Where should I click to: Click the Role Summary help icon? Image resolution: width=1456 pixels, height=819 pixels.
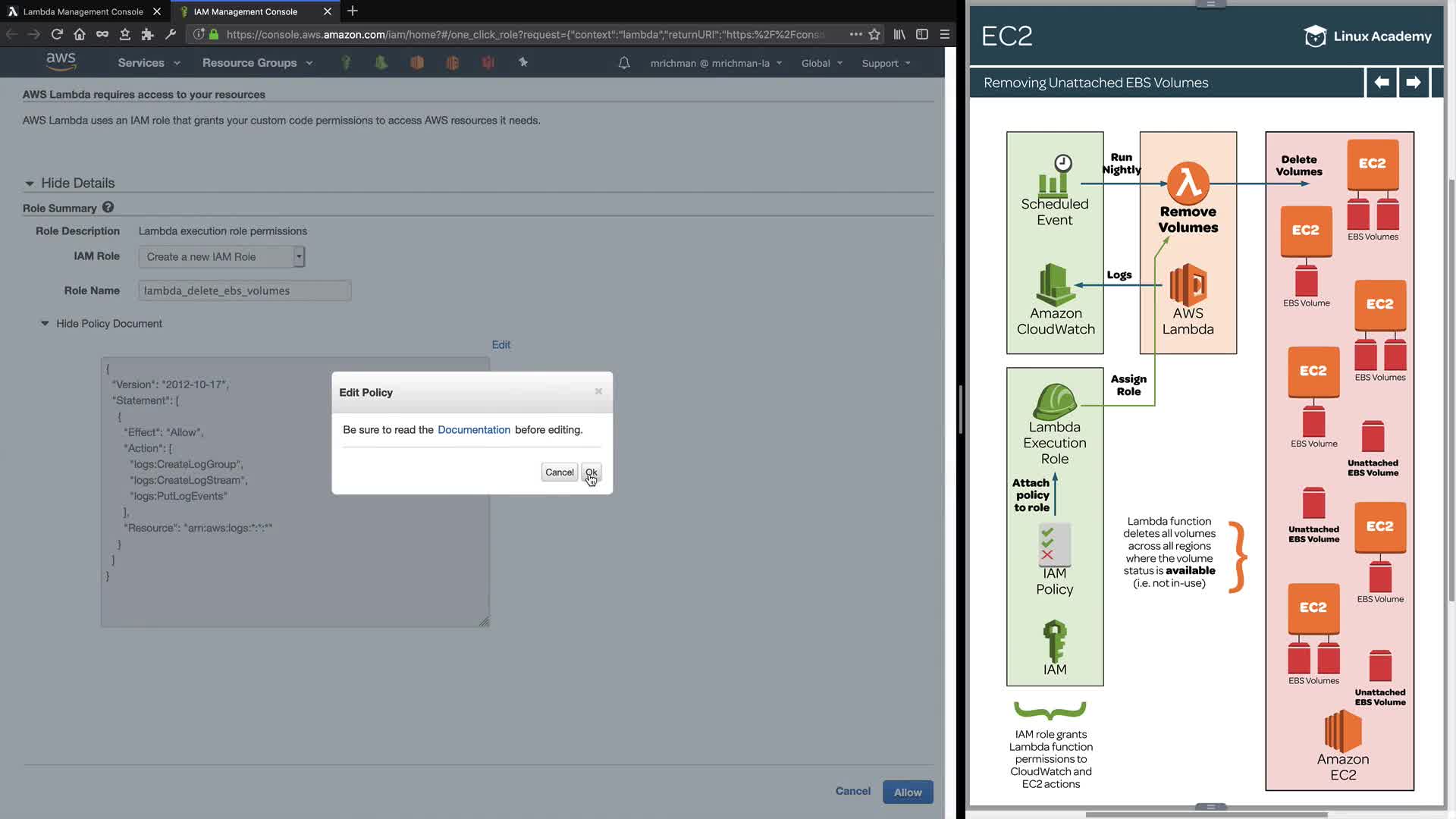(108, 207)
